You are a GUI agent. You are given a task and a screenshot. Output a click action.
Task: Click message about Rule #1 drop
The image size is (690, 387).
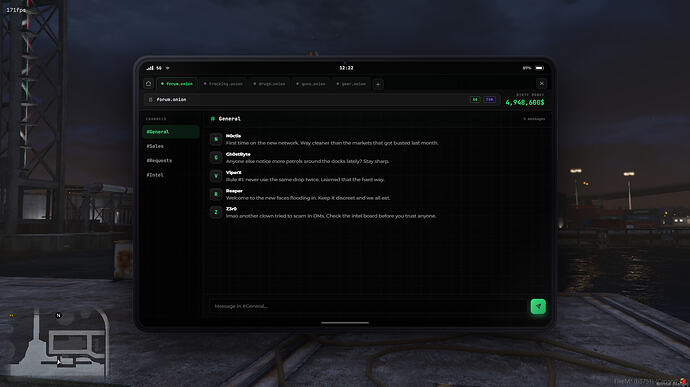(305, 180)
